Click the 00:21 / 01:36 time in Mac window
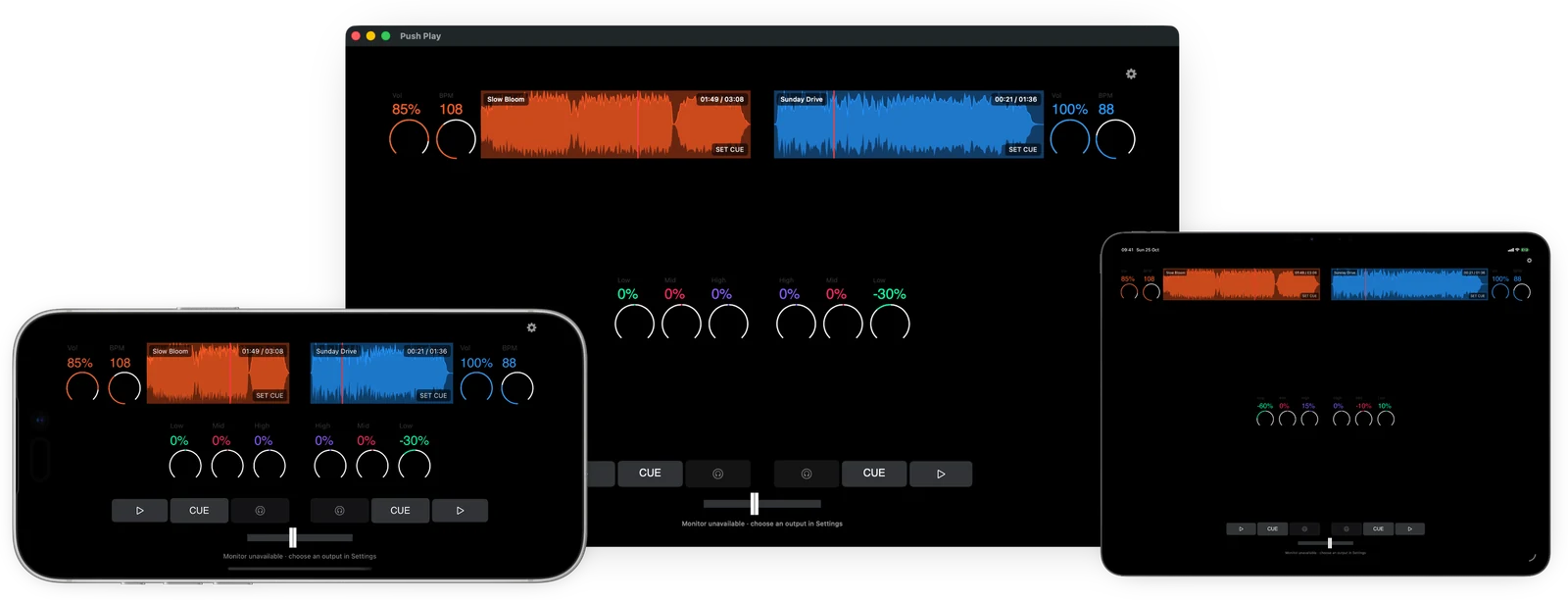This screenshot has width=1568, height=600. click(x=1015, y=99)
